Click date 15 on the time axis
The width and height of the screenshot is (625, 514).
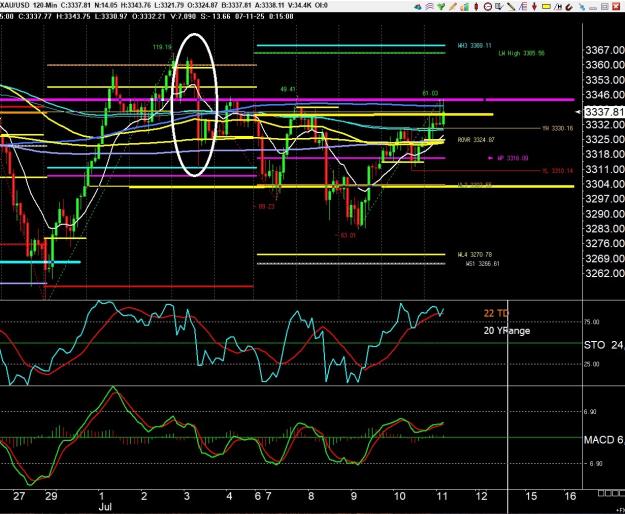click(531, 496)
